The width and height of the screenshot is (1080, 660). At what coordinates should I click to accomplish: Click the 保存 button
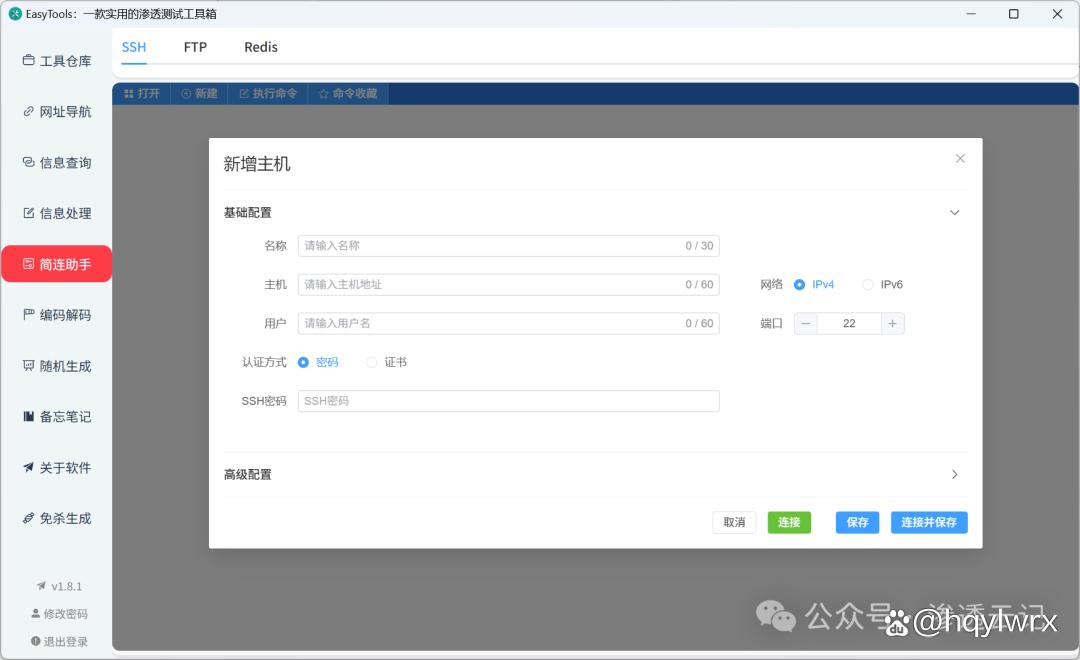coord(858,522)
